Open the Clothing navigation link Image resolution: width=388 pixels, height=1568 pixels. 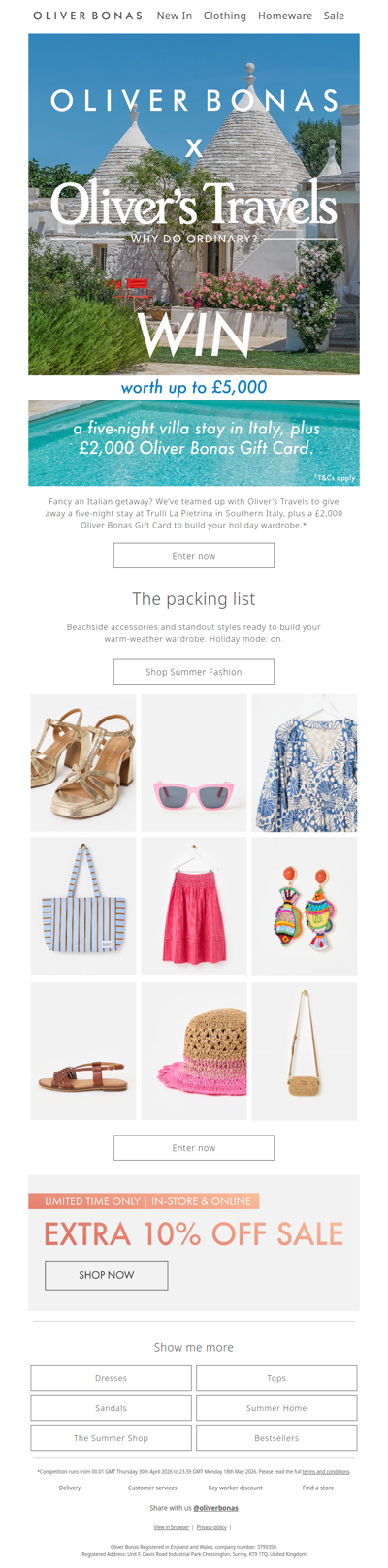pos(225,16)
